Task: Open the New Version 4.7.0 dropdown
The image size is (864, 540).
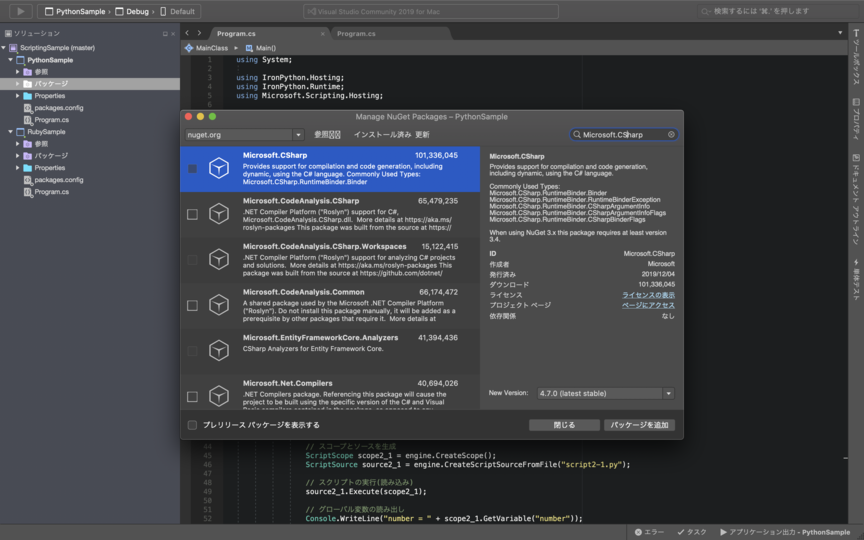Action: (x=606, y=393)
